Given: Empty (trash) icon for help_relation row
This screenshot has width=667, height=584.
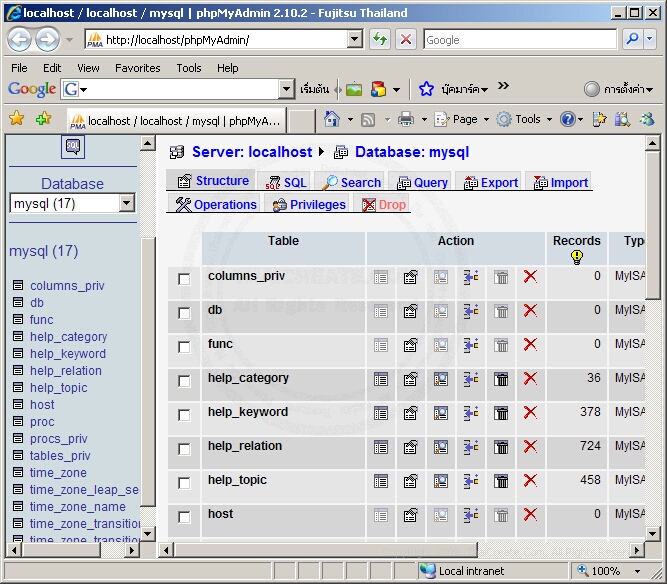Looking at the screenshot, I should 501,447.
